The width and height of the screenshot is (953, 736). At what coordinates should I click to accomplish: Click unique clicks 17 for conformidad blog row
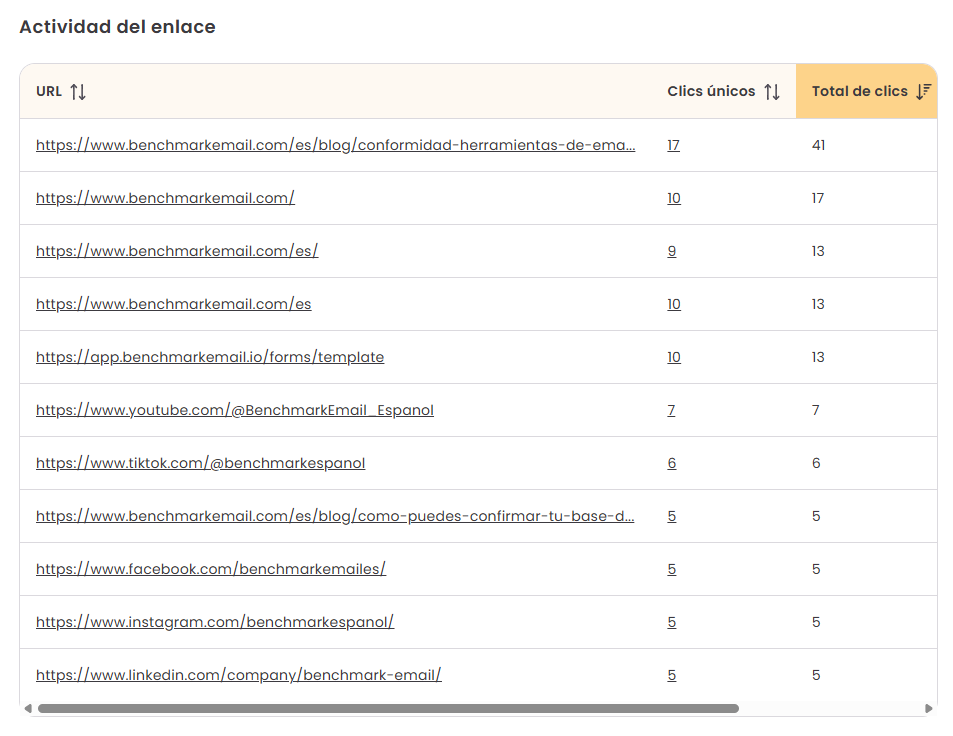pyautogui.click(x=673, y=145)
